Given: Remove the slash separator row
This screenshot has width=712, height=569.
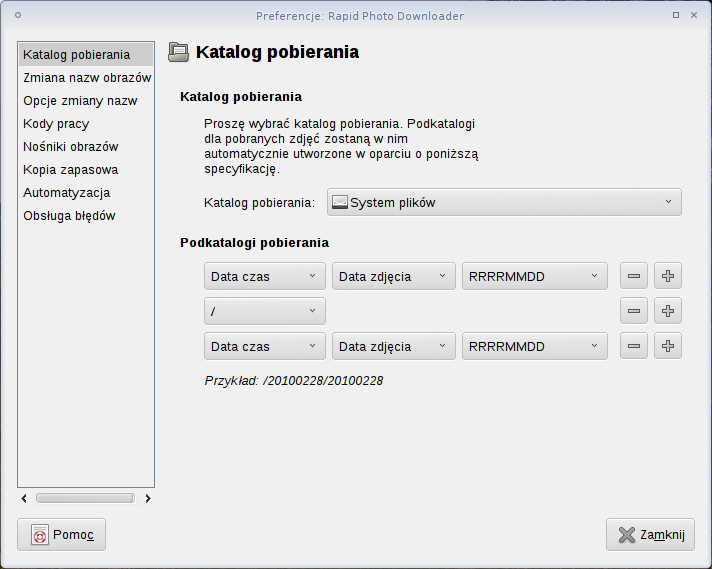Looking at the screenshot, I should pyautogui.click(x=633, y=311).
